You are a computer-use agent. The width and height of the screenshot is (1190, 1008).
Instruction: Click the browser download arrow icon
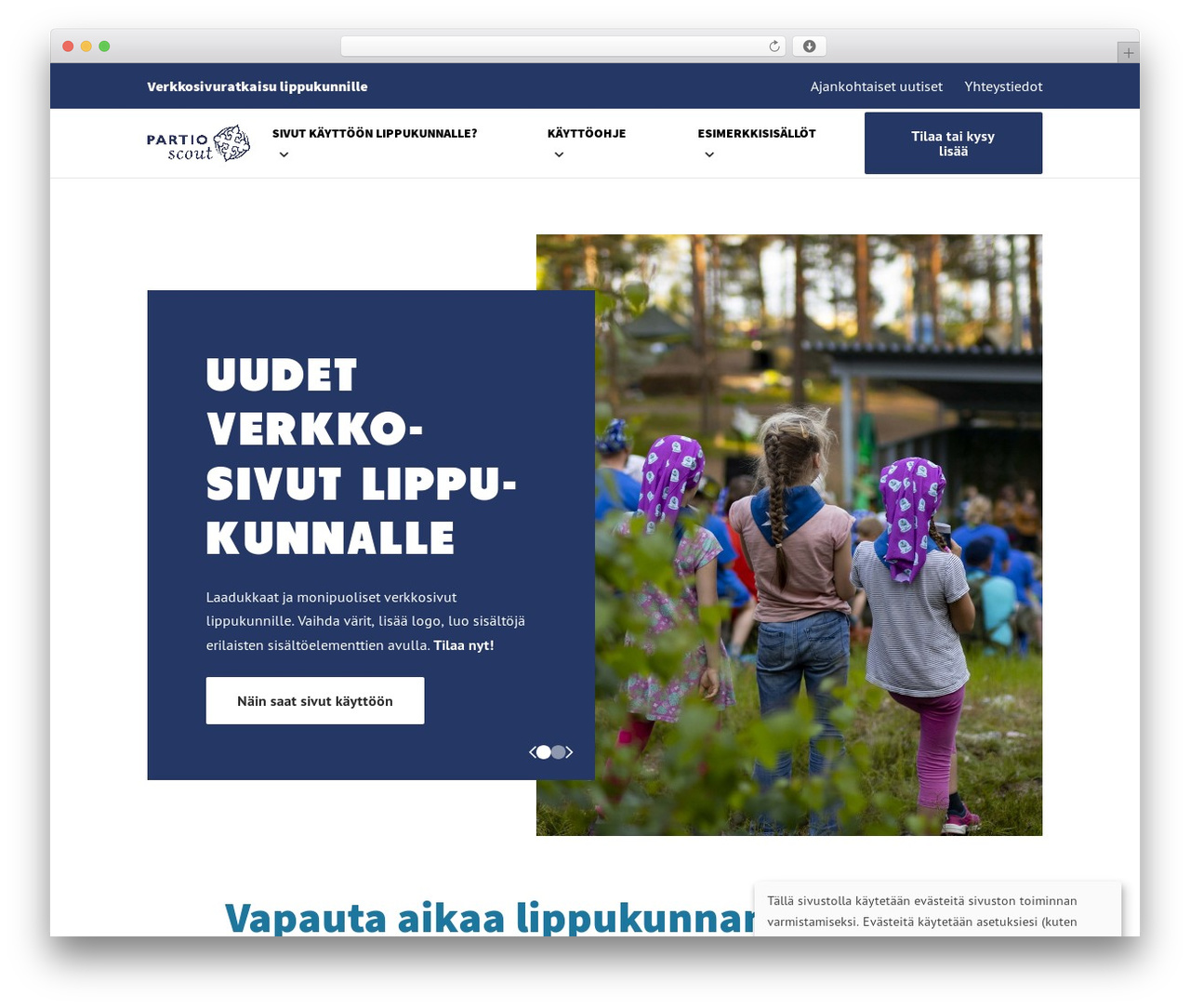[x=809, y=46]
